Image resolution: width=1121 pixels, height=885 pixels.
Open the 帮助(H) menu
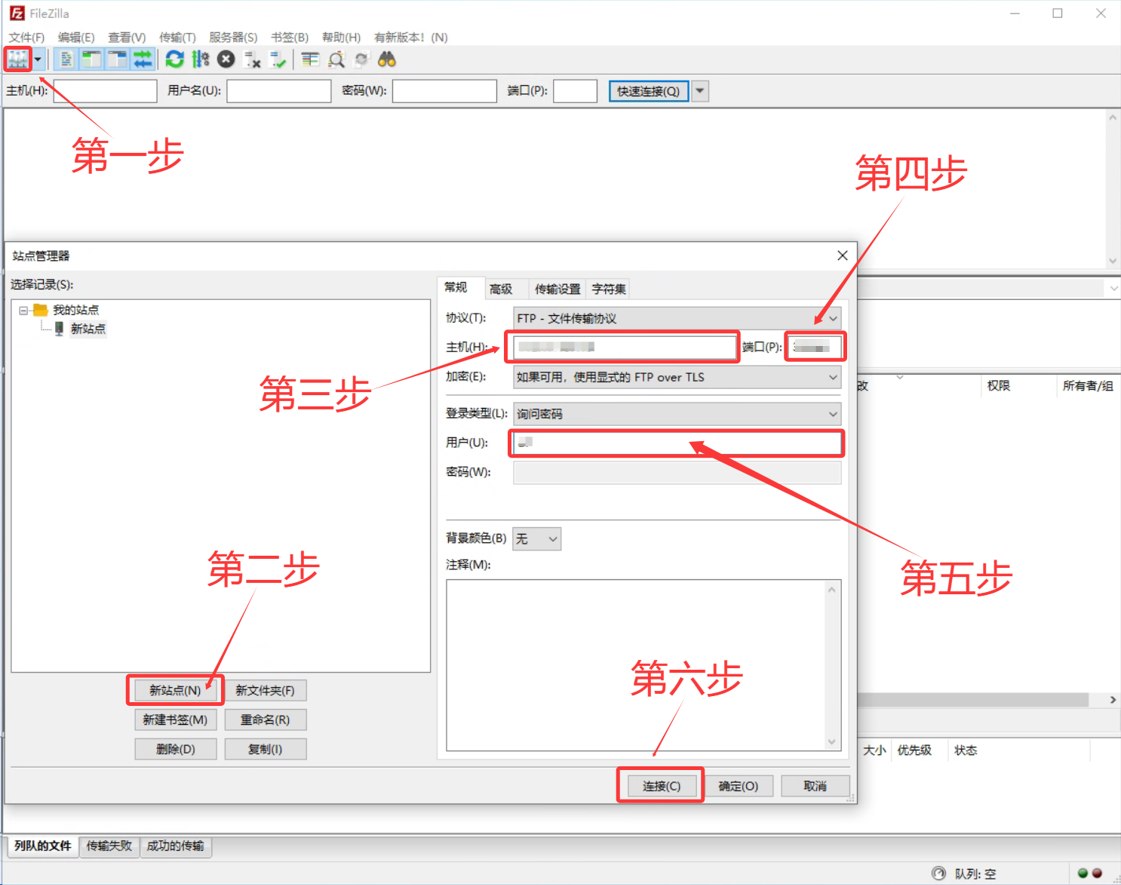pos(341,37)
